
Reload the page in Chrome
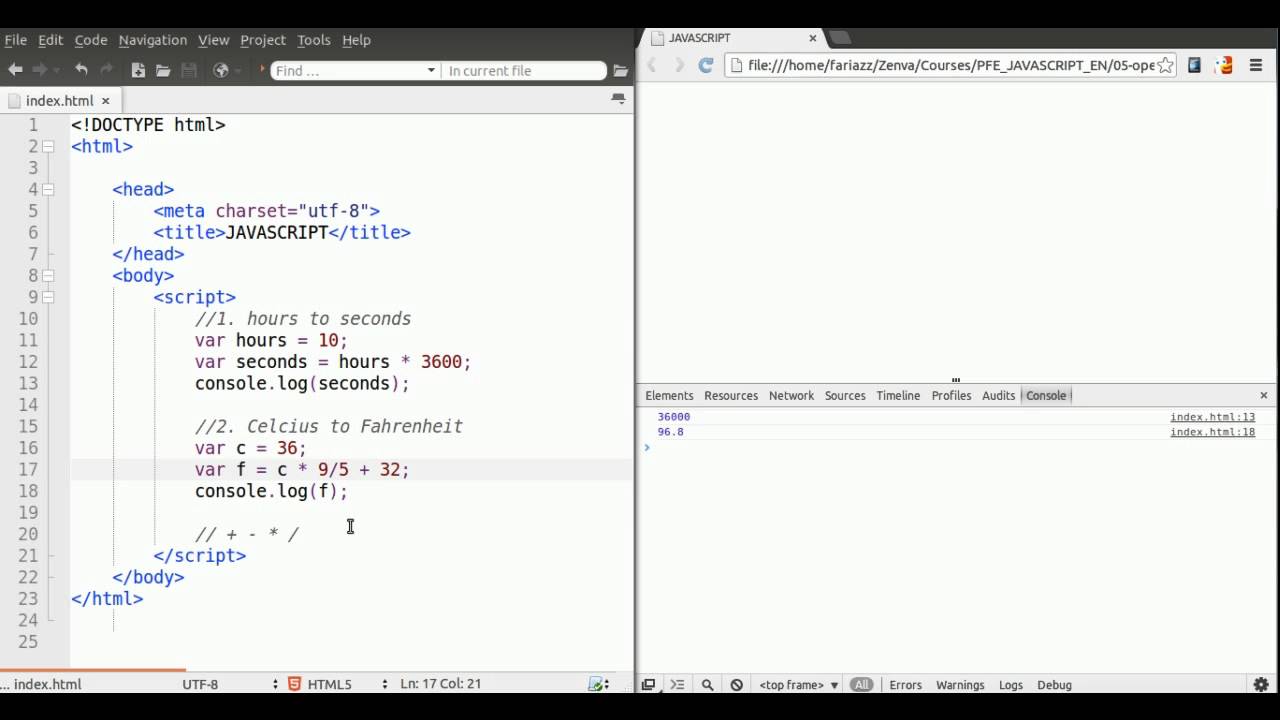tap(705, 65)
